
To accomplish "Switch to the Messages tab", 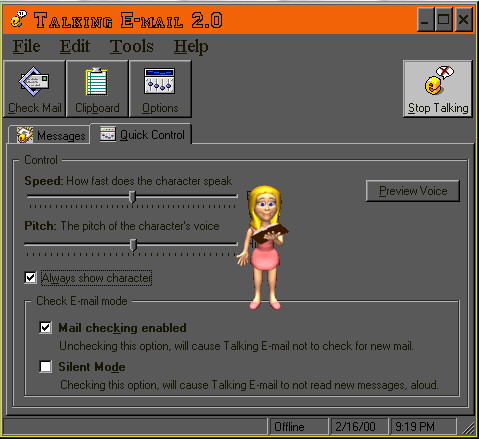I will tap(49, 135).
